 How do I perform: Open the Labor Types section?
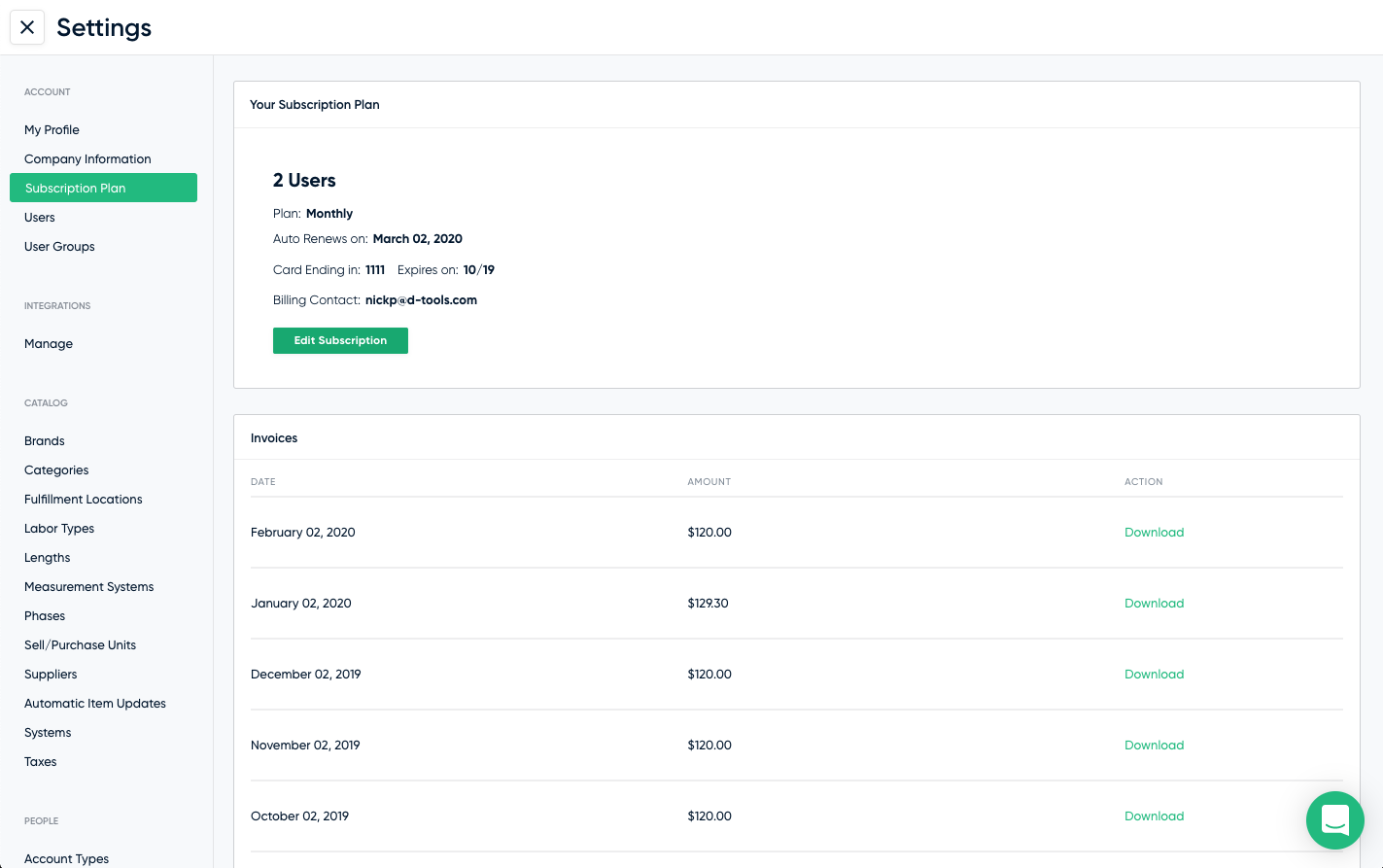(59, 528)
